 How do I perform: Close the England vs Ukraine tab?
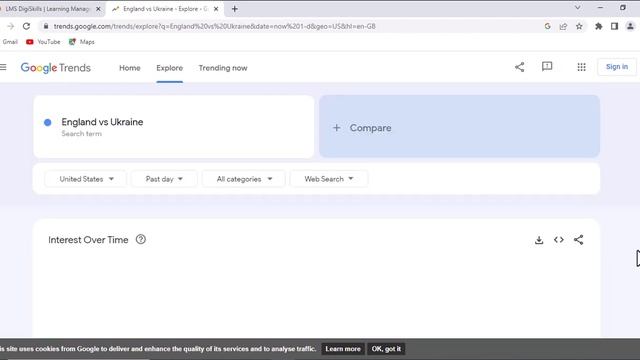(x=216, y=9)
